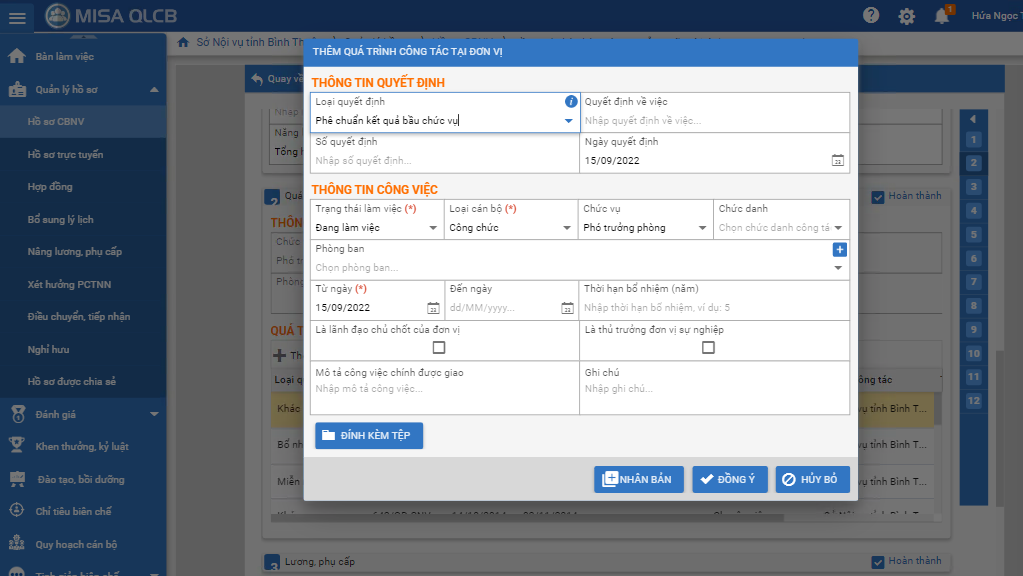
Task: Expand the Trạng thái làm việc dropdown
Action: click(x=433, y=228)
